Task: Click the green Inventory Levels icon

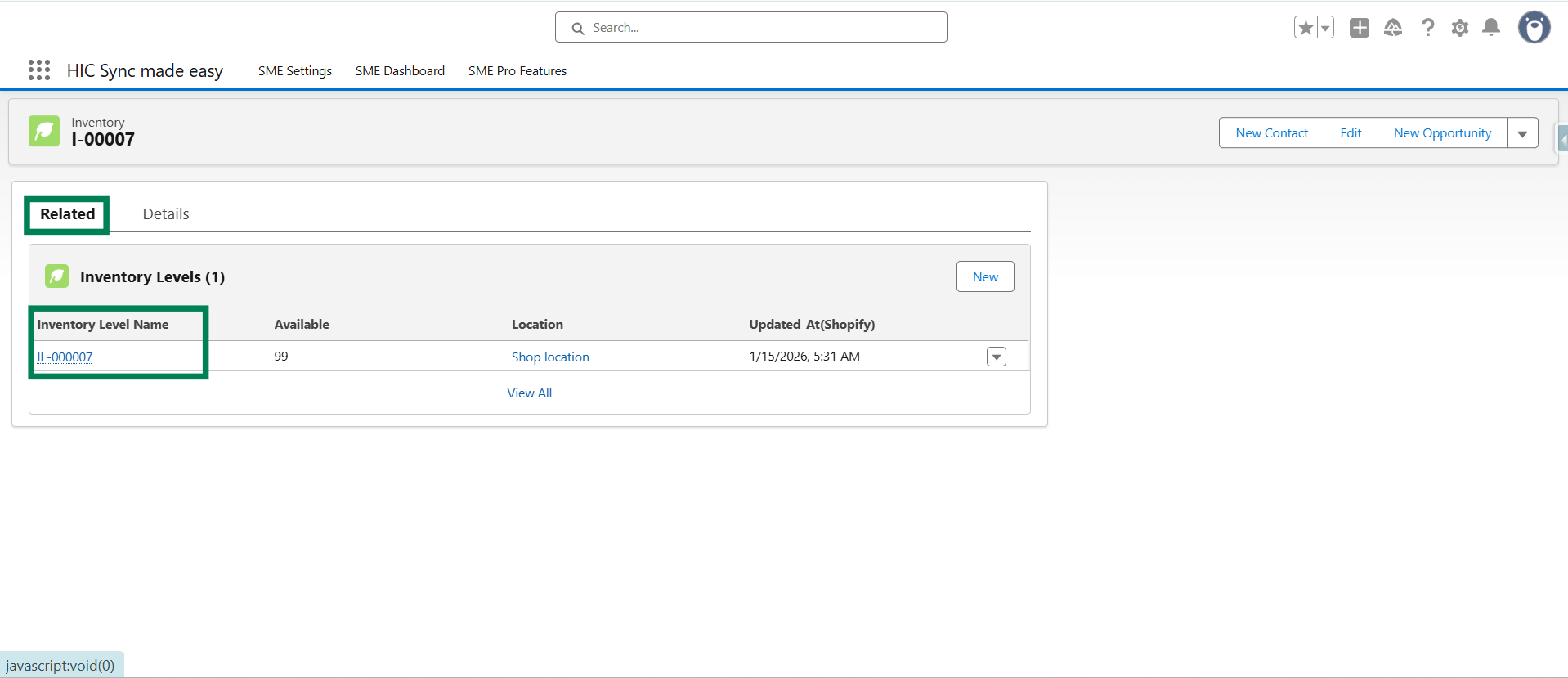Action: point(56,276)
